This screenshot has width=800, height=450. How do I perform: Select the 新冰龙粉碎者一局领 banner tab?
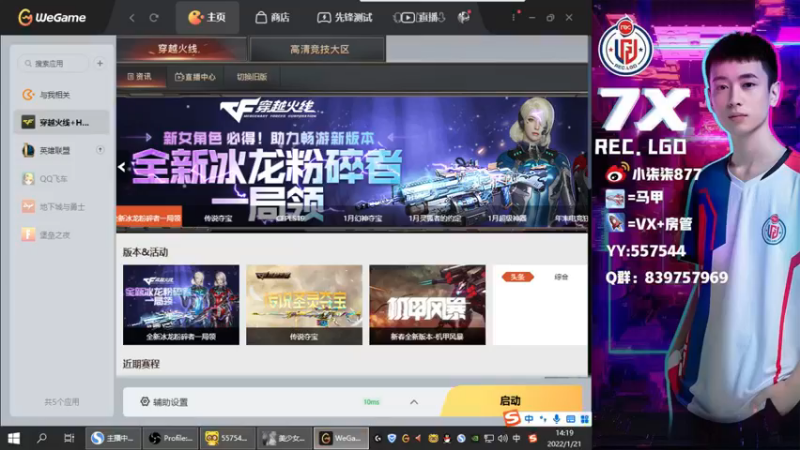click(x=149, y=218)
